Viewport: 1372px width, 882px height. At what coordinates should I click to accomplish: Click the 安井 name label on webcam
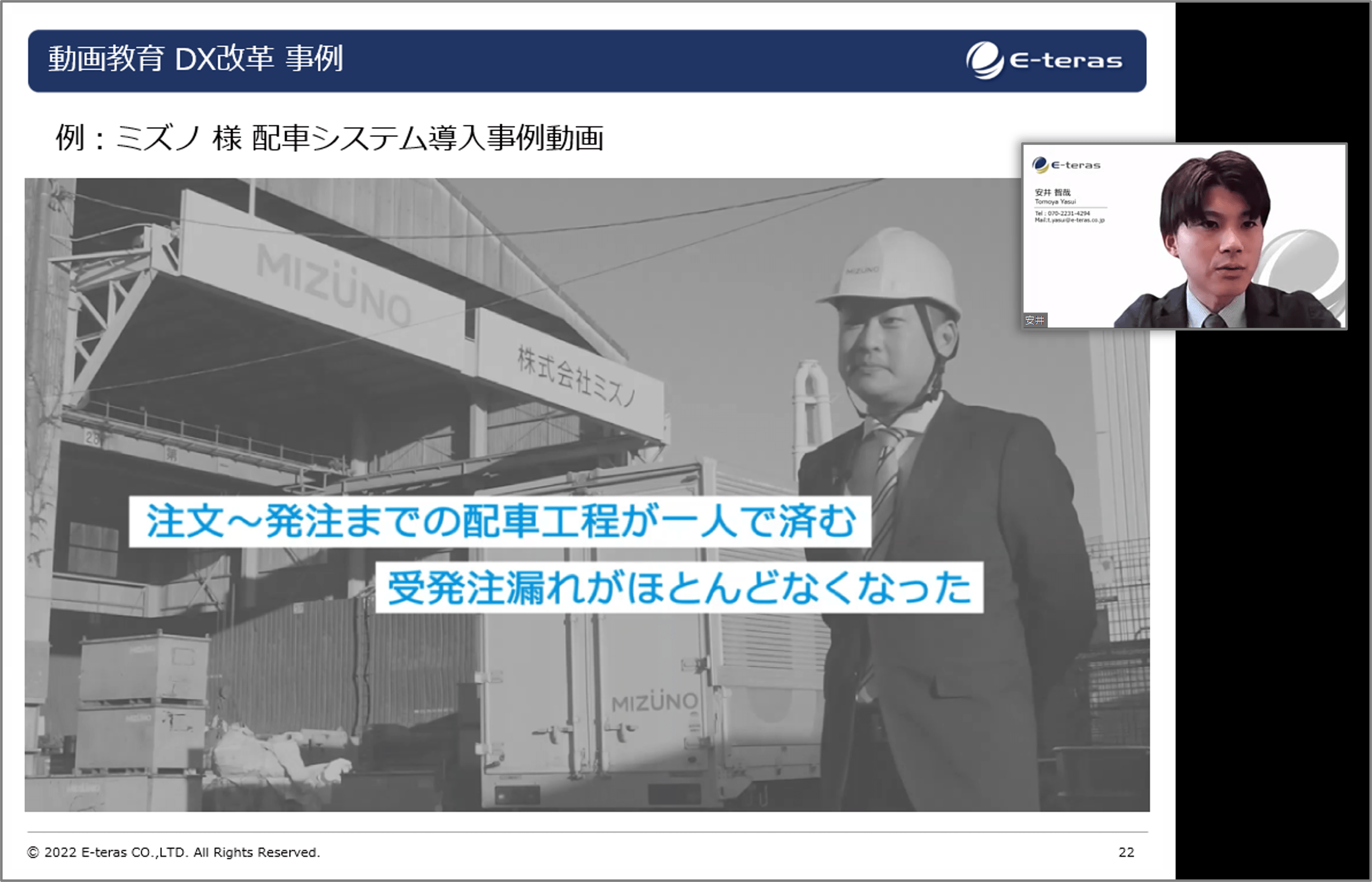[1035, 320]
